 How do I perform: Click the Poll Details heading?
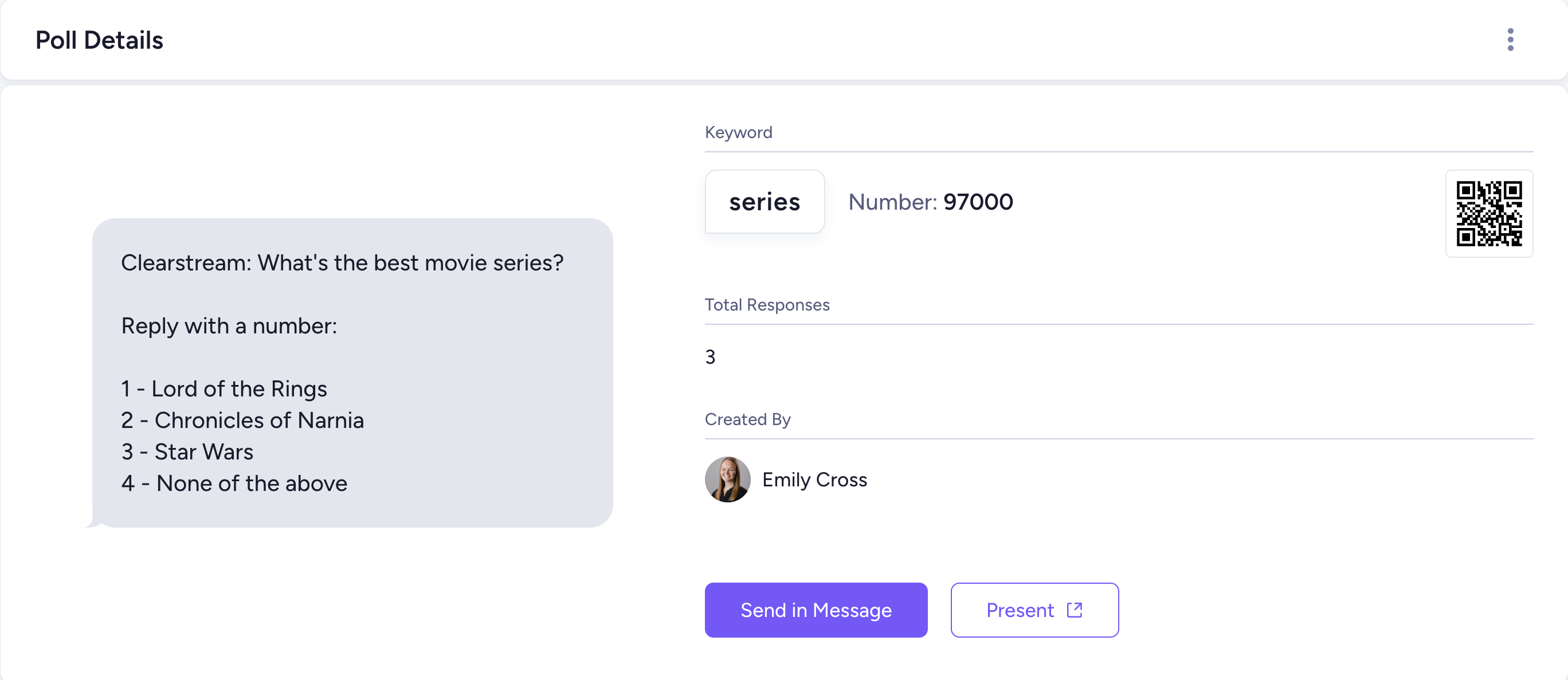(99, 40)
